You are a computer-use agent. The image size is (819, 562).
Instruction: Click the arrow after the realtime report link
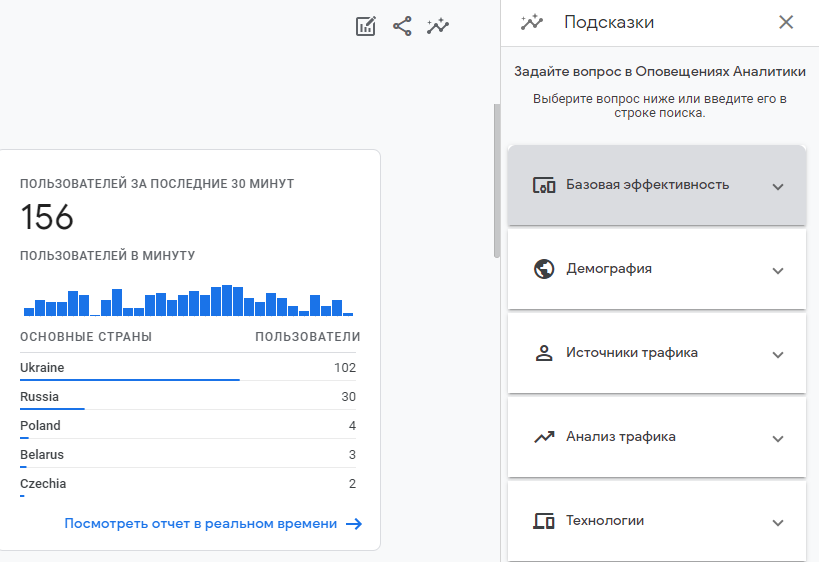[x=354, y=524]
